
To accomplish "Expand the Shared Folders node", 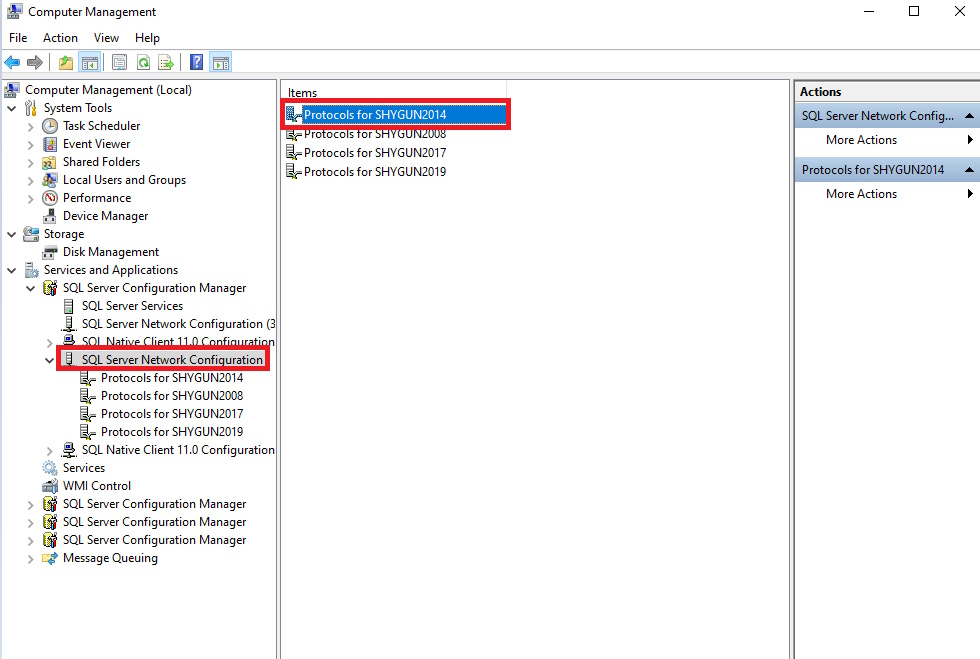I will click(31, 163).
